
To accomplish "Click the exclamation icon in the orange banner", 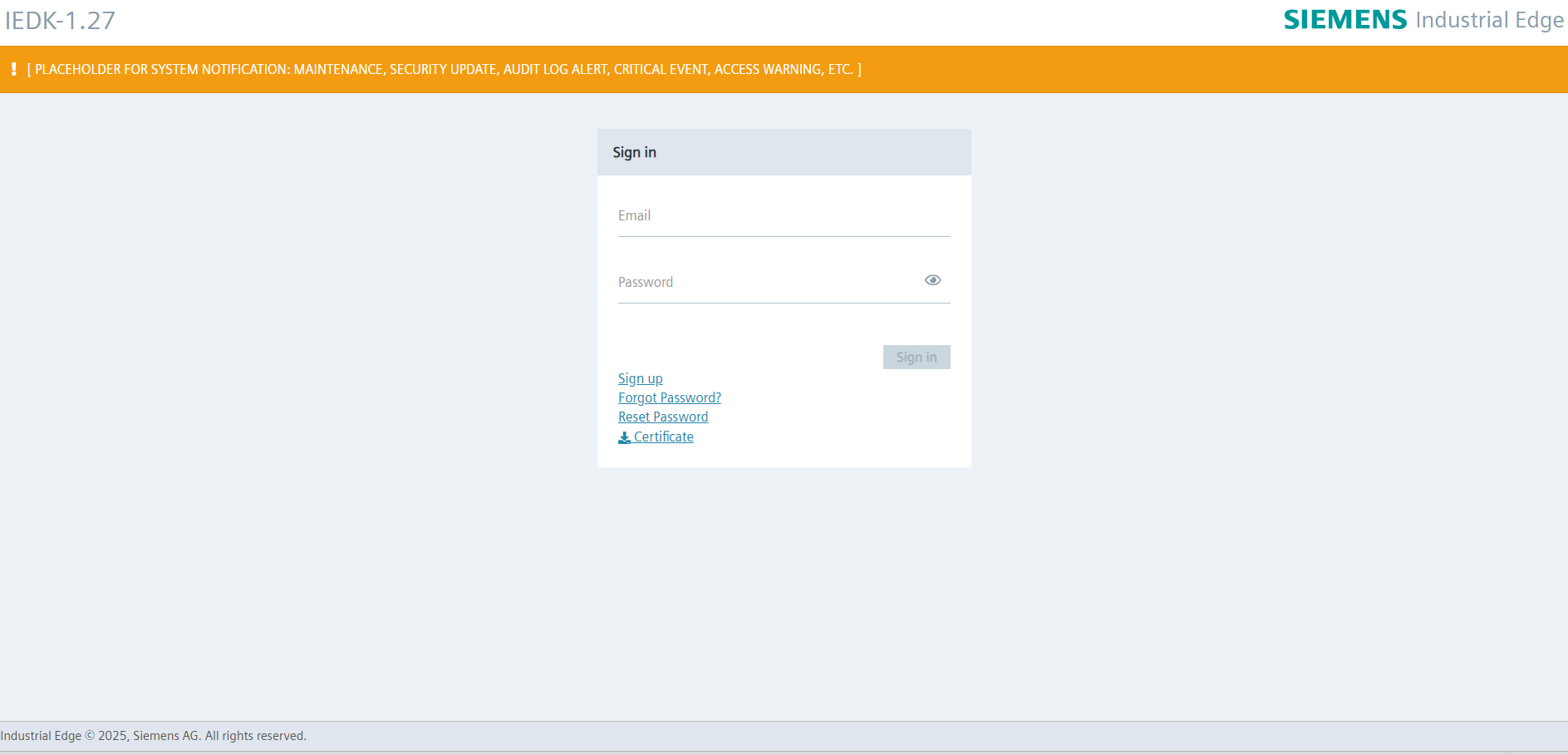I will click(13, 69).
